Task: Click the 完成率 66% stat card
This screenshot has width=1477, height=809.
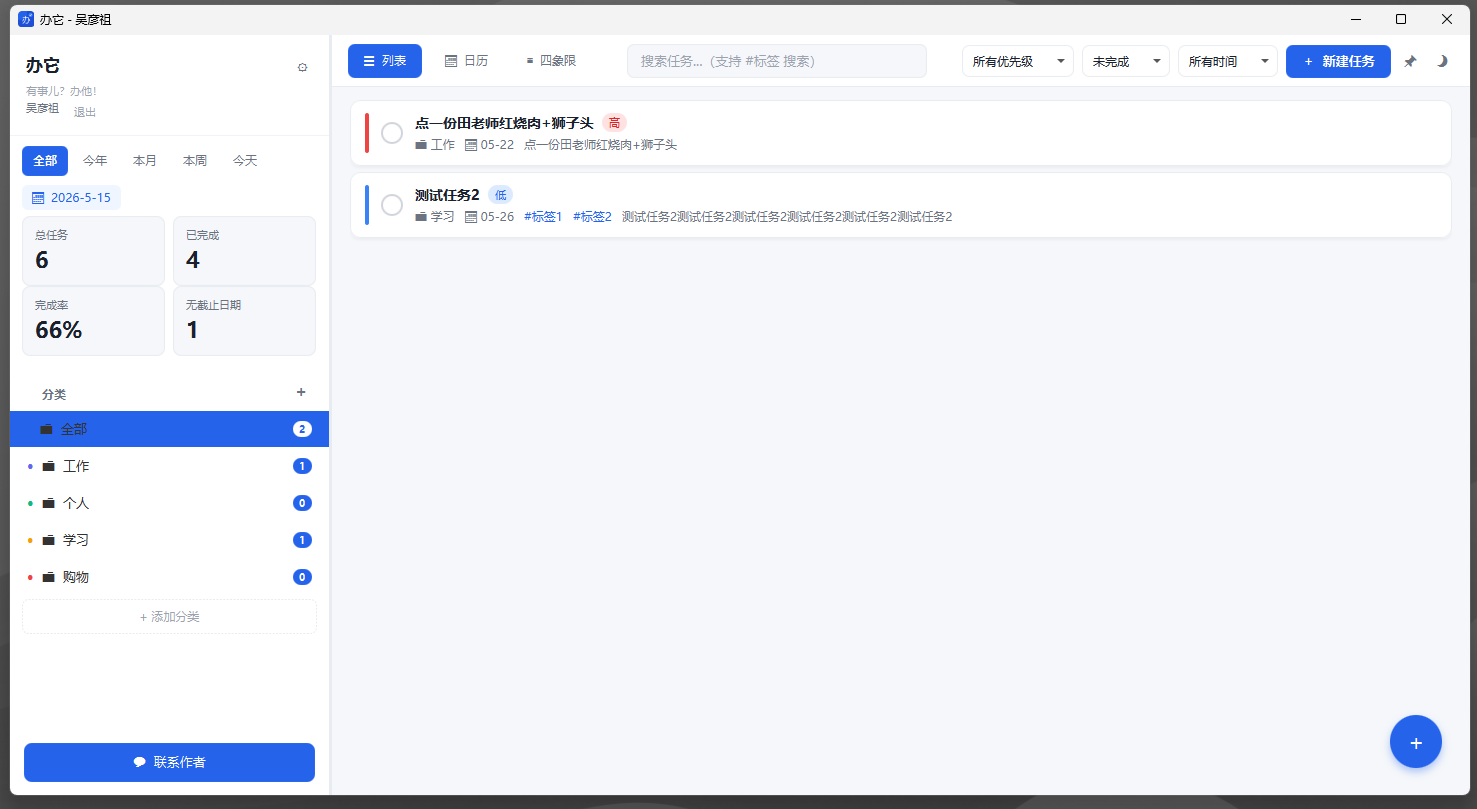Action: tap(93, 321)
